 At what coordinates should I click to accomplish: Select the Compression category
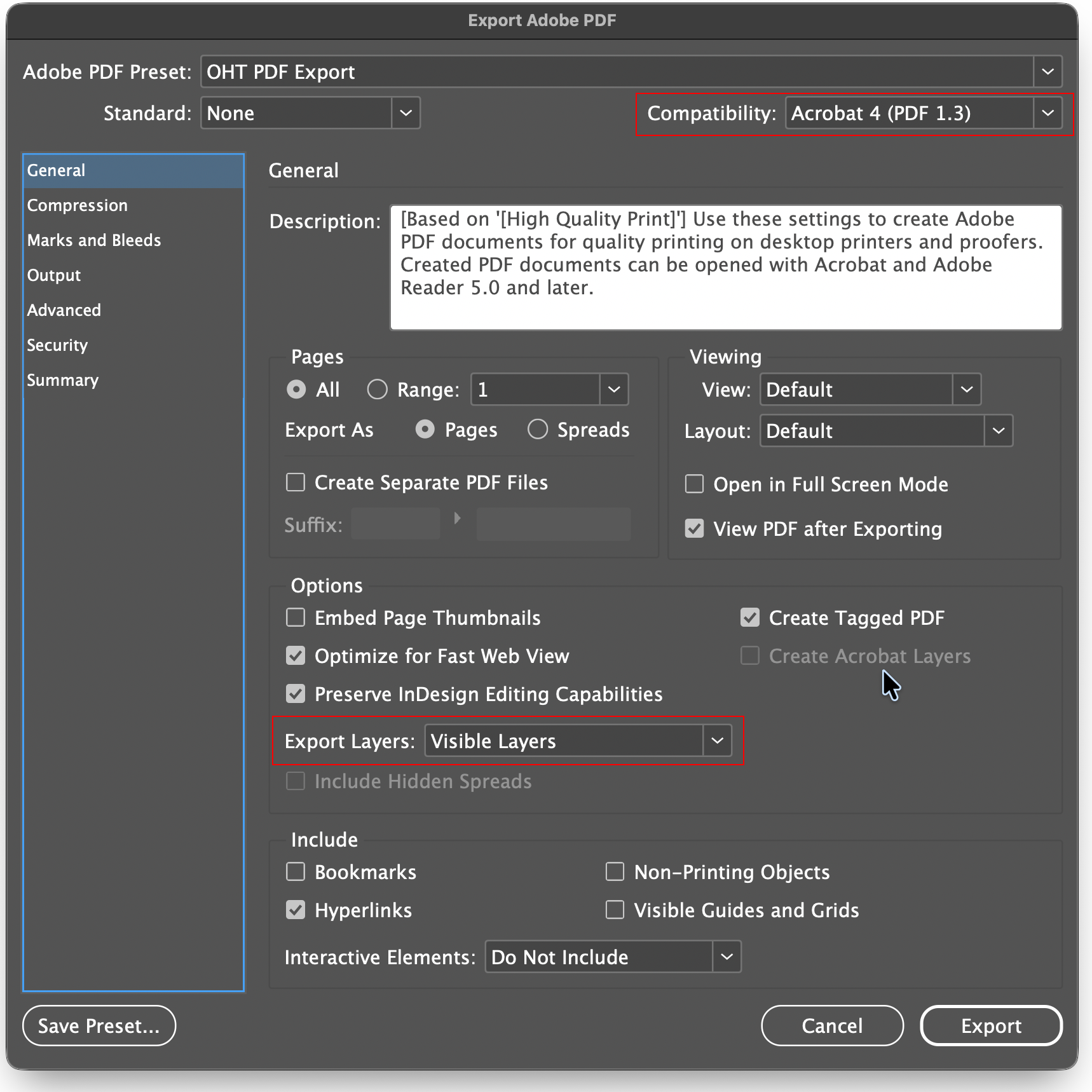(77, 205)
